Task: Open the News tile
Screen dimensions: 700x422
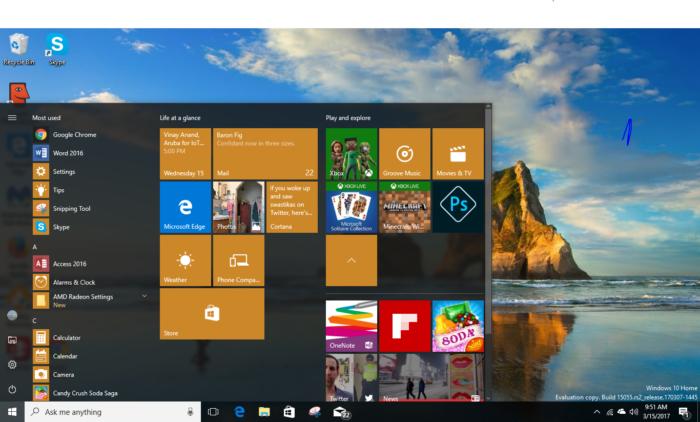Action: (431, 378)
